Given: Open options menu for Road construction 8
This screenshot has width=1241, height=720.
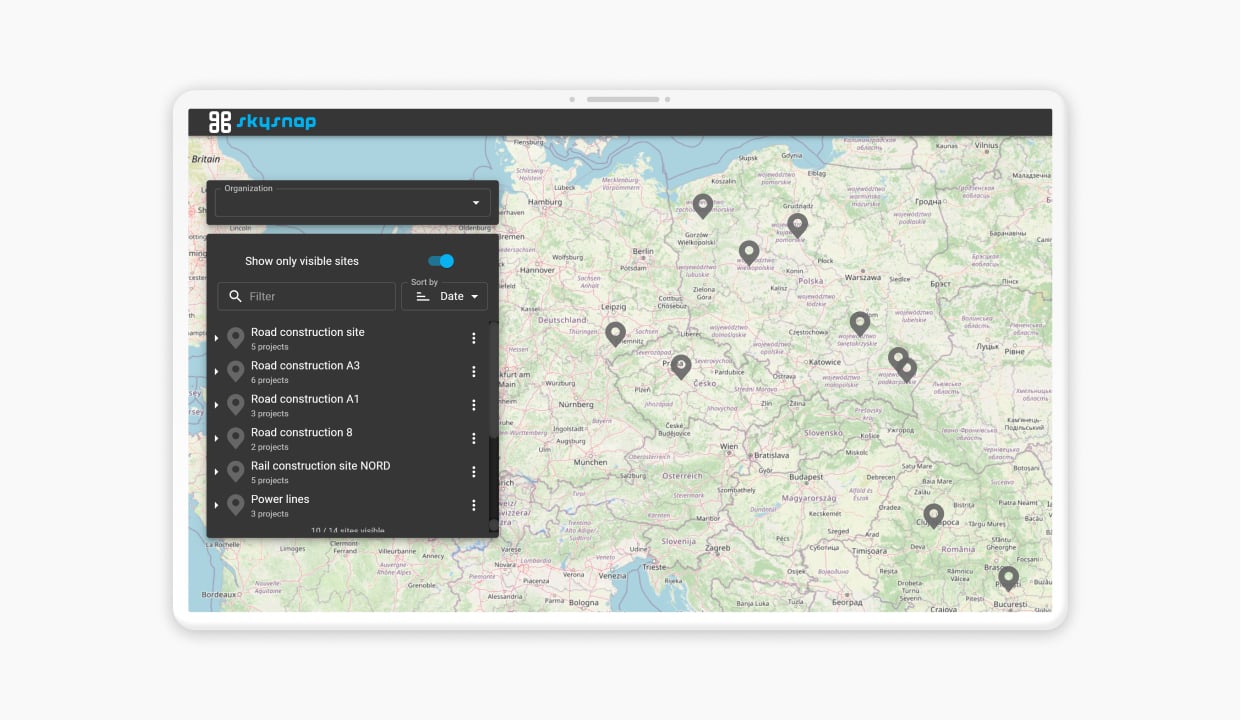Looking at the screenshot, I should point(474,438).
